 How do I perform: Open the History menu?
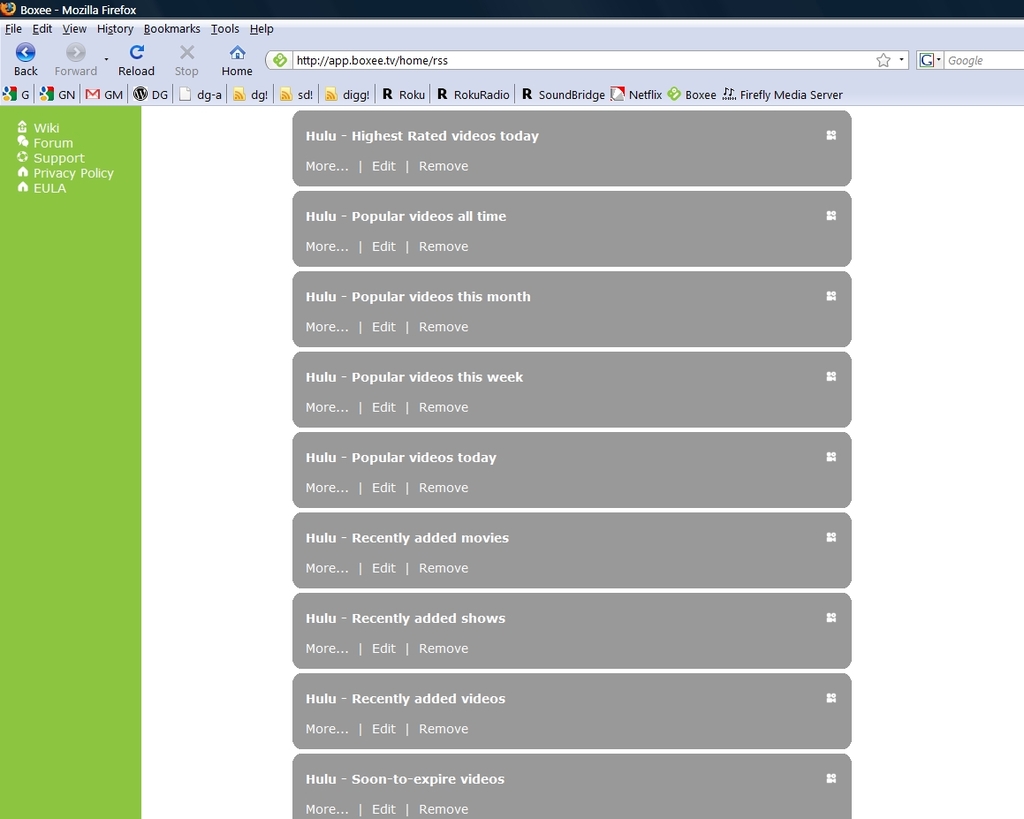coord(115,29)
